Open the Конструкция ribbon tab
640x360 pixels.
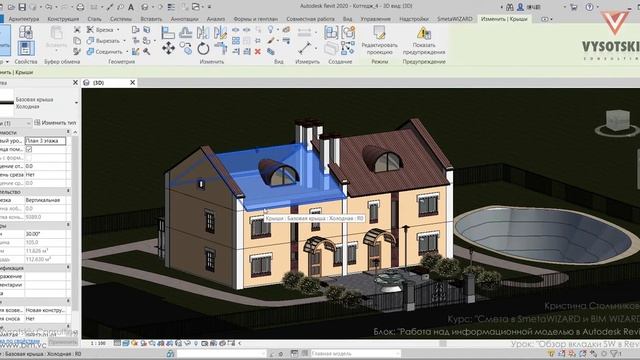(x=63, y=19)
